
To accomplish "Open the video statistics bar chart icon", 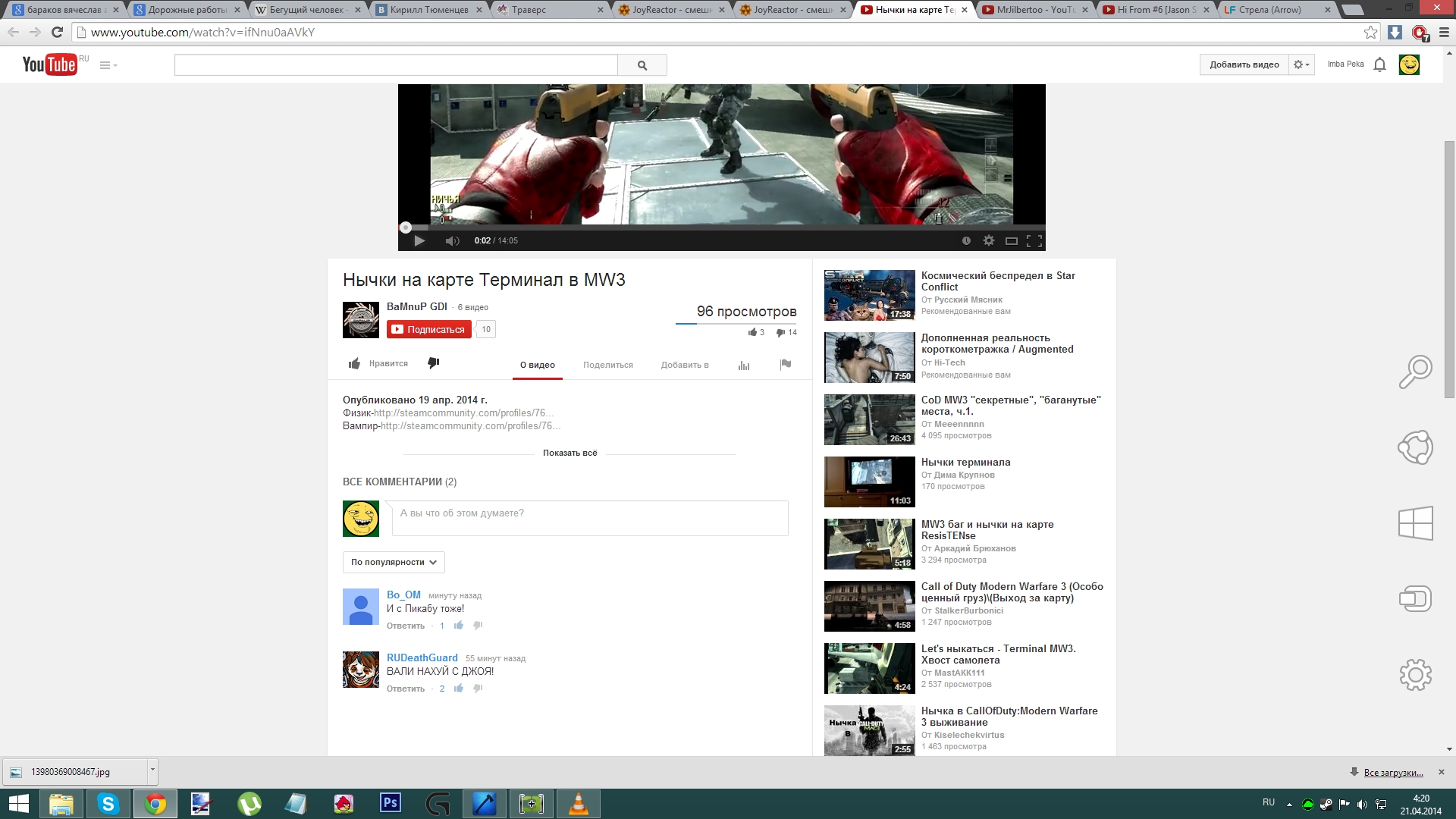I will (744, 365).
